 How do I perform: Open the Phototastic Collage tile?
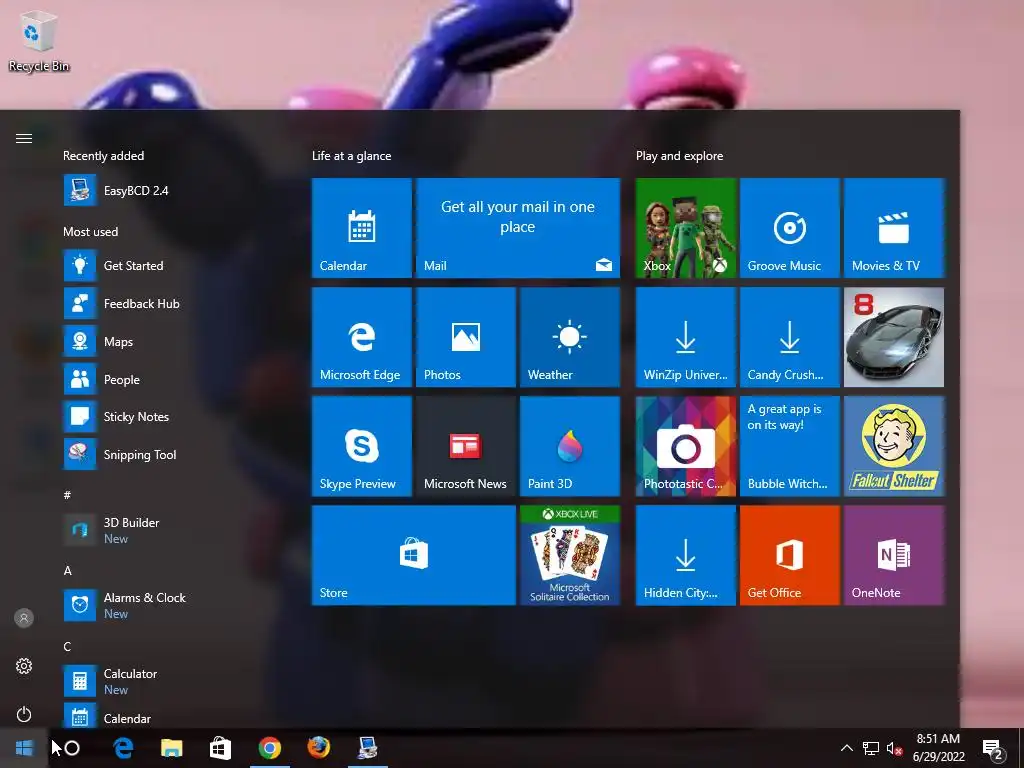click(x=686, y=446)
